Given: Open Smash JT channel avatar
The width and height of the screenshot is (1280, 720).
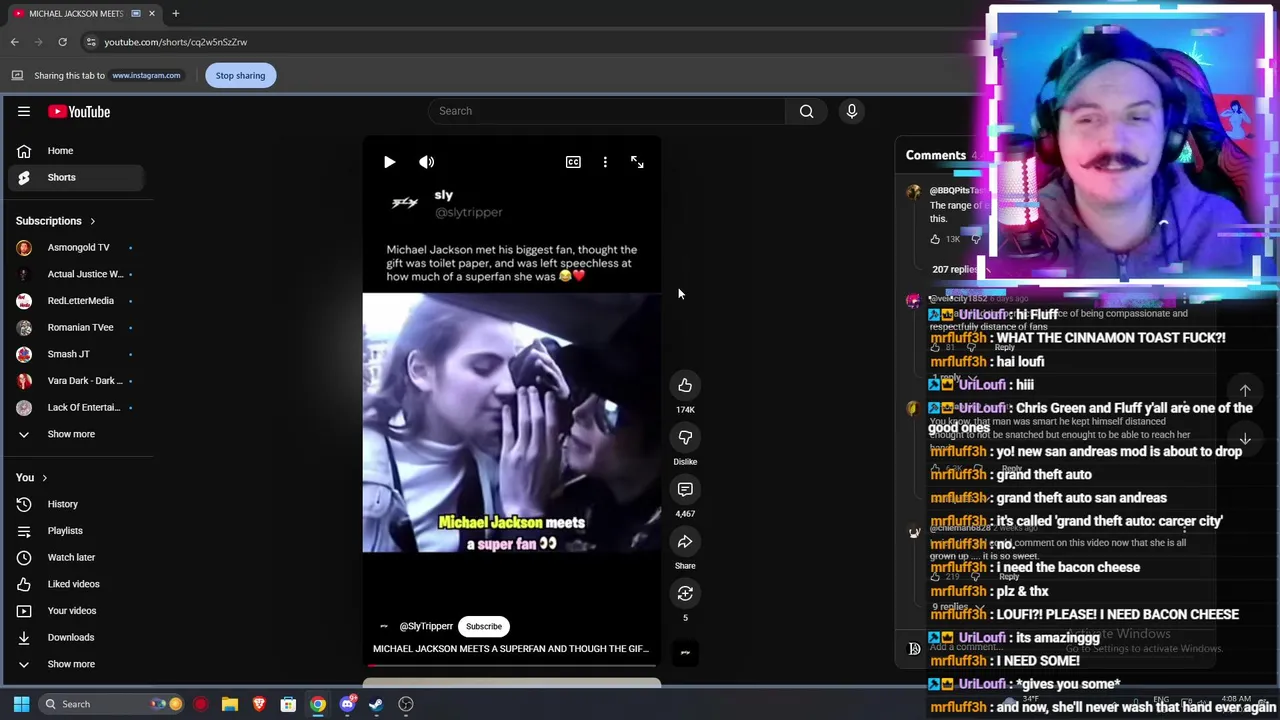Looking at the screenshot, I should click(x=24, y=354).
